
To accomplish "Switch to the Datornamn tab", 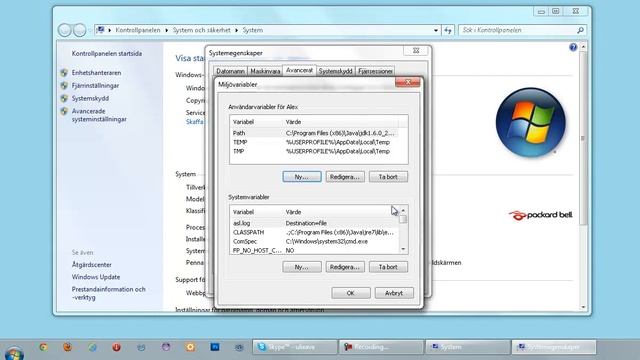I will tap(230, 71).
